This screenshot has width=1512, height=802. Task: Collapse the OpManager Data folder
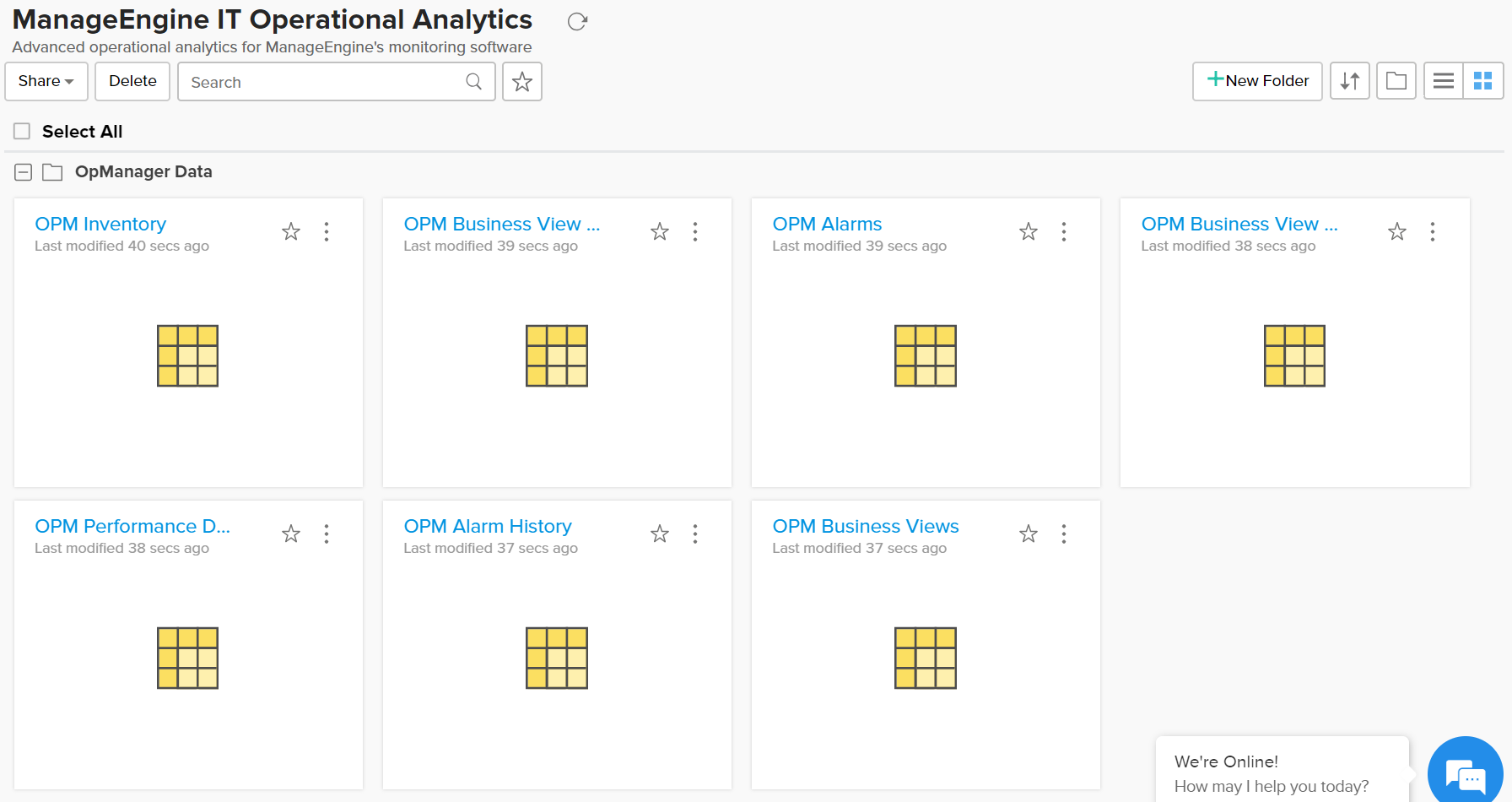24,172
